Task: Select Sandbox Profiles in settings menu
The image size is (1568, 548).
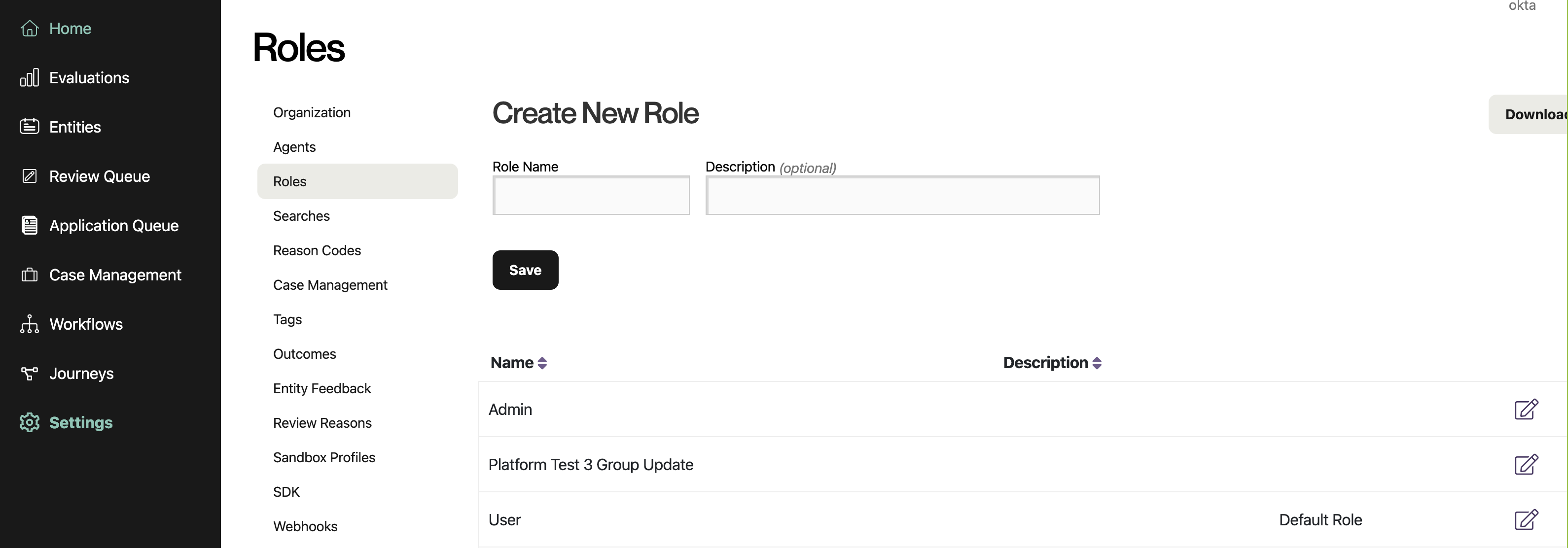Action: click(x=324, y=457)
